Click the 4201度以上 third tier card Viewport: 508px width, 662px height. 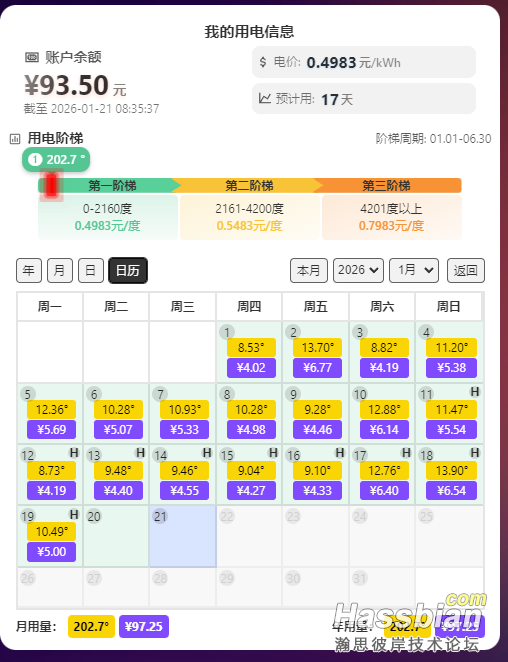point(391,217)
